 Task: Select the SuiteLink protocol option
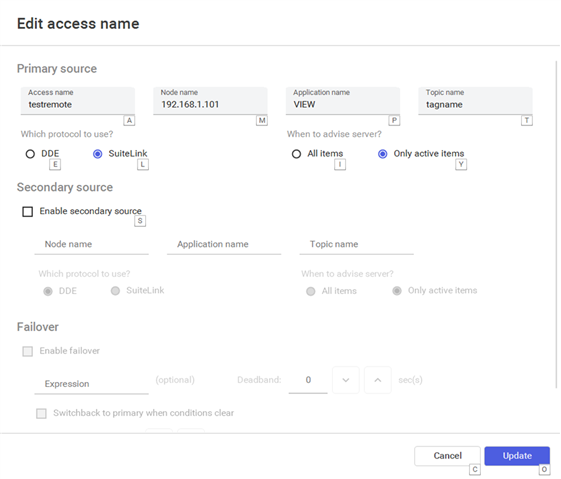coord(97,154)
